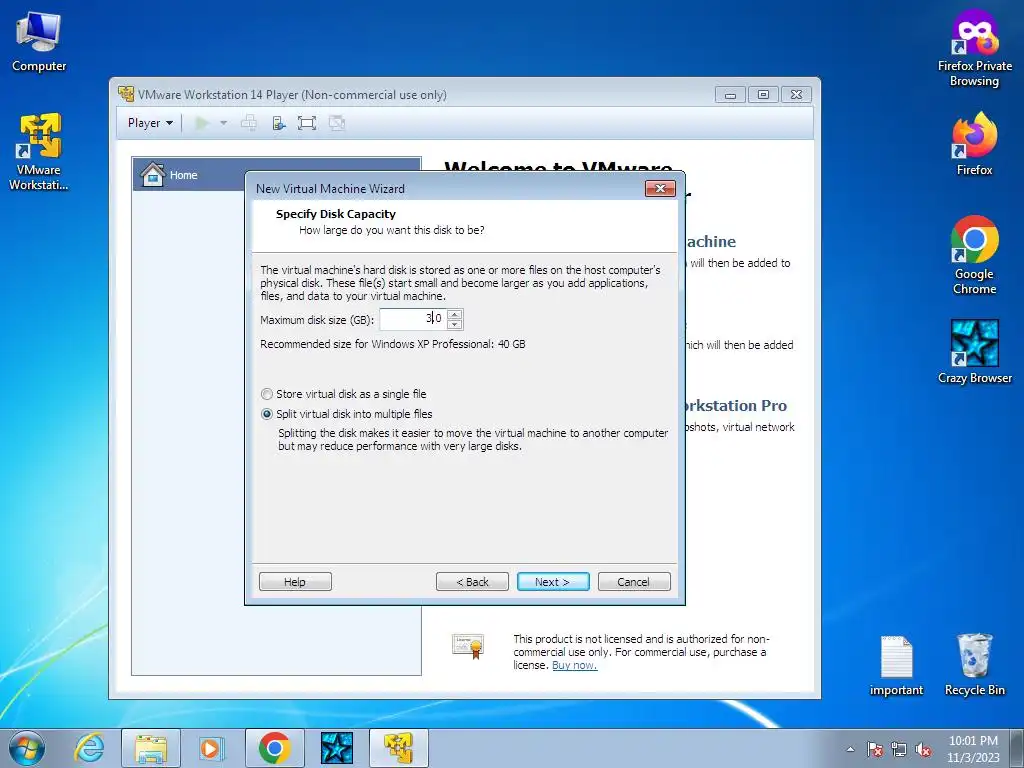Enter full screen mode via toolbar icon
The image size is (1024, 768).
tap(307, 123)
